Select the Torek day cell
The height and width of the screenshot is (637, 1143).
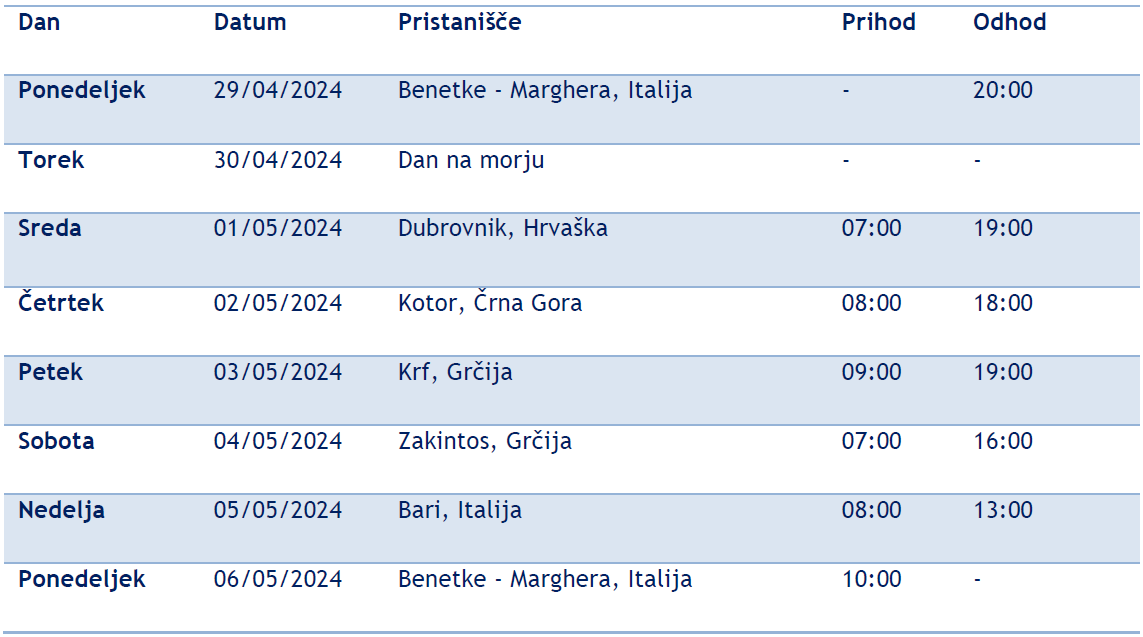click(51, 160)
